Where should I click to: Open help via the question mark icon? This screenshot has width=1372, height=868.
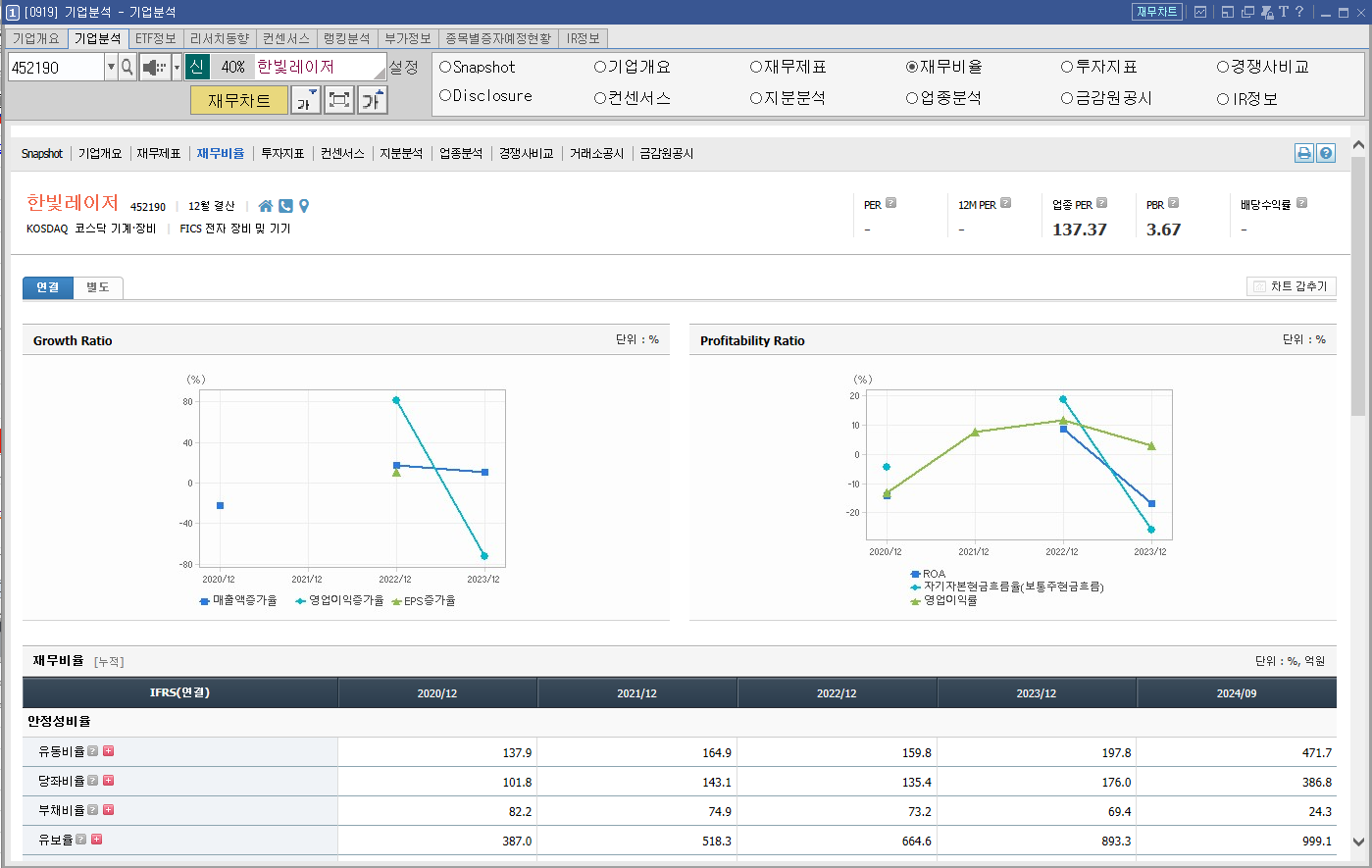click(x=1299, y=12)
